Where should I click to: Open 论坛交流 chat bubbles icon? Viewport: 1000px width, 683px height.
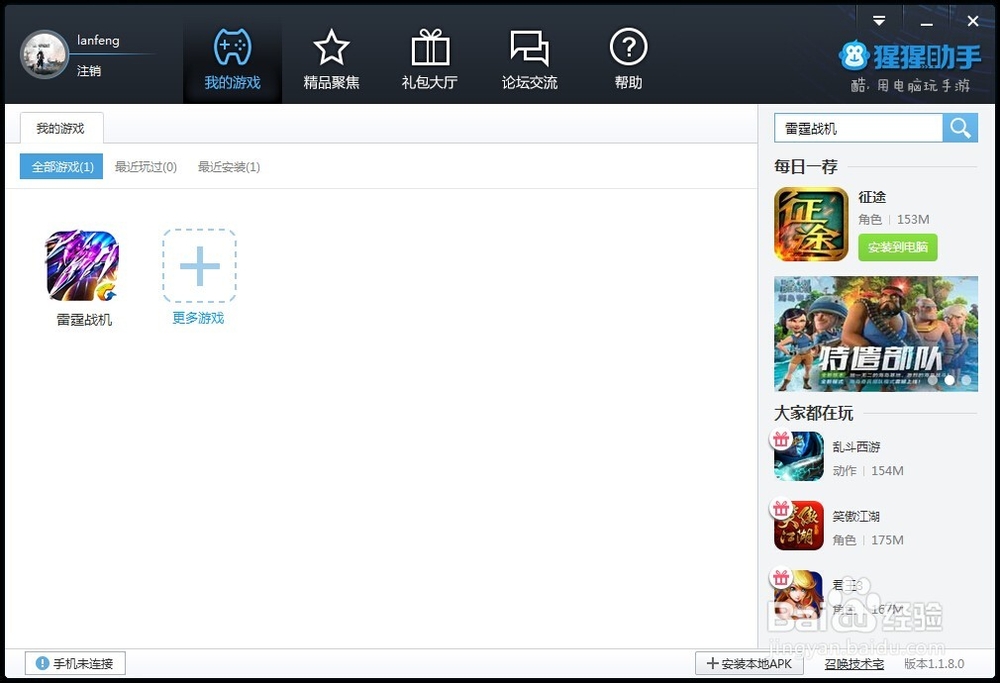(529, 47)
